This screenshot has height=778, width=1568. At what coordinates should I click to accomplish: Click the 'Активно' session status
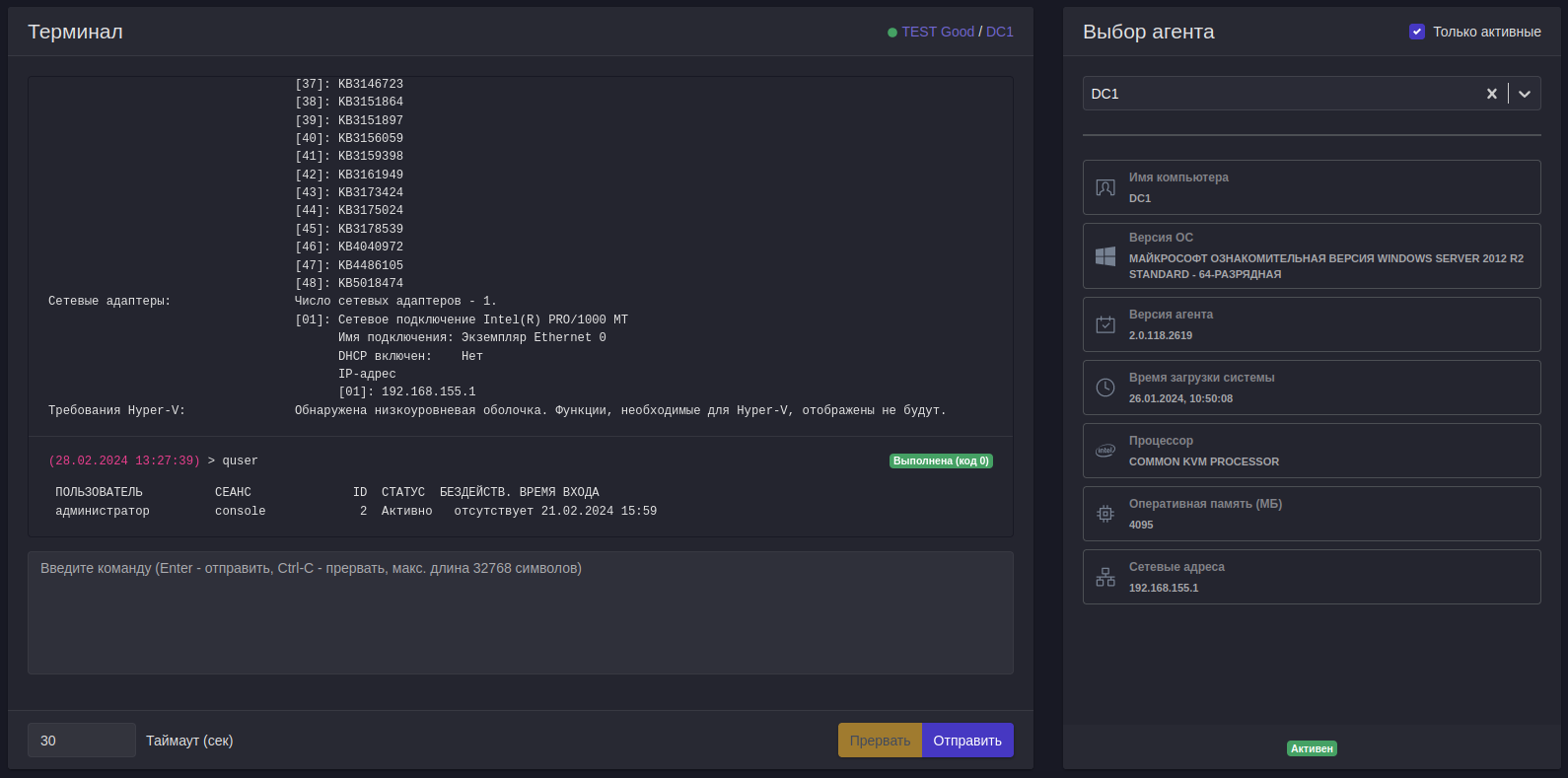pos(407,511)
